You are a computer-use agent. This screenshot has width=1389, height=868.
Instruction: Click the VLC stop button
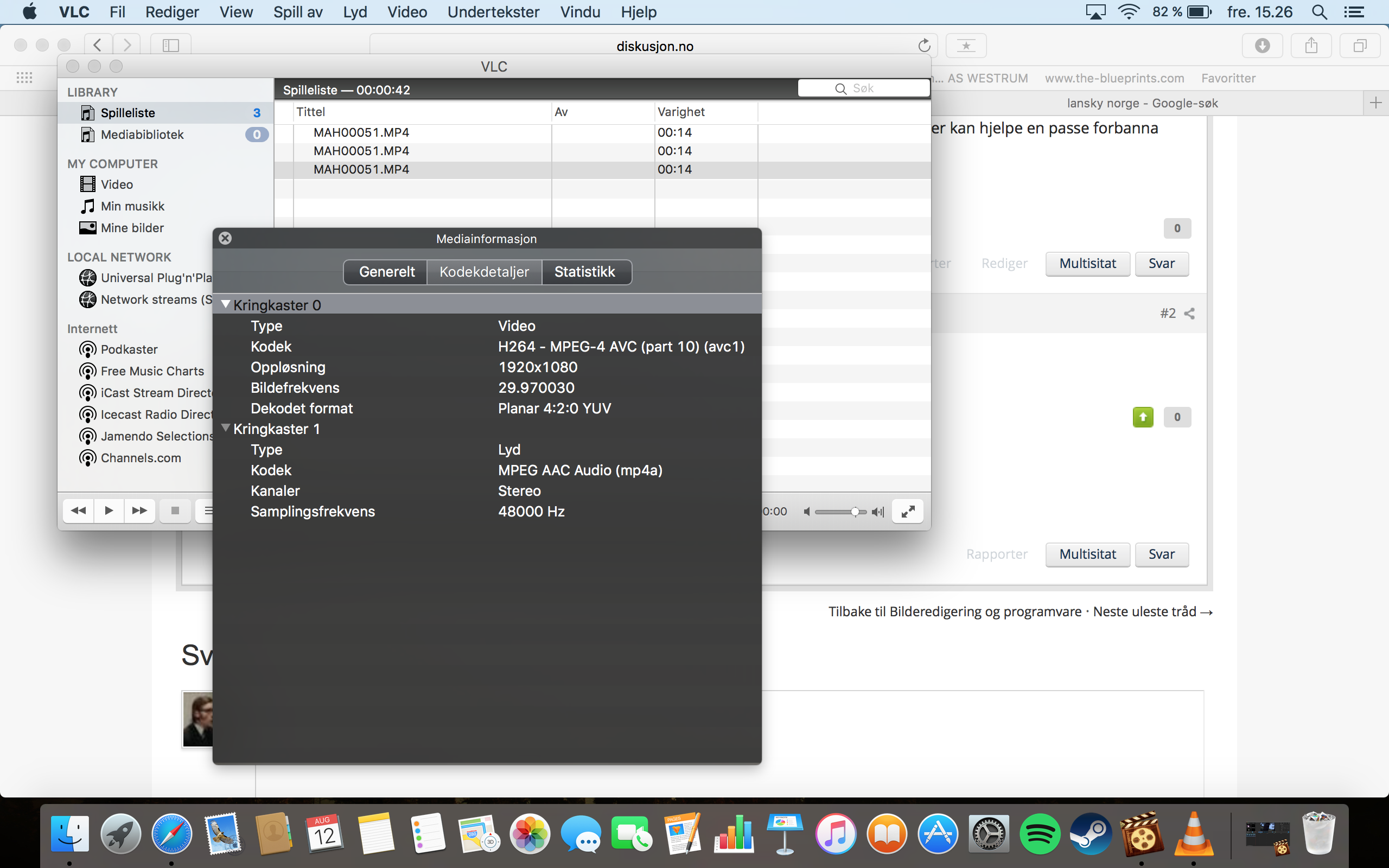pos(175,511)
